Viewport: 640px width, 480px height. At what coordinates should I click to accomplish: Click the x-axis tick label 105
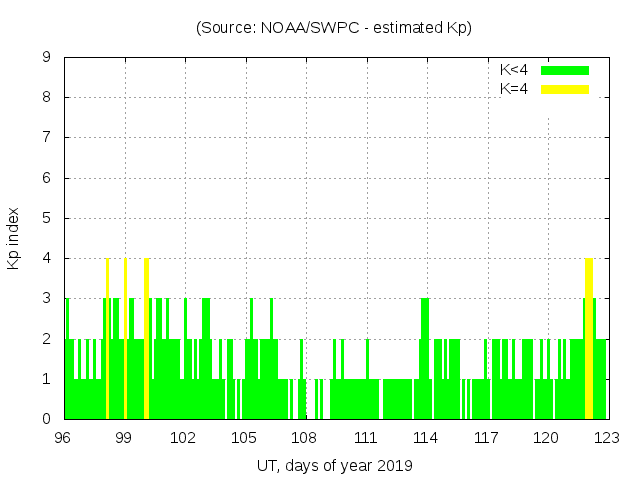245,437
